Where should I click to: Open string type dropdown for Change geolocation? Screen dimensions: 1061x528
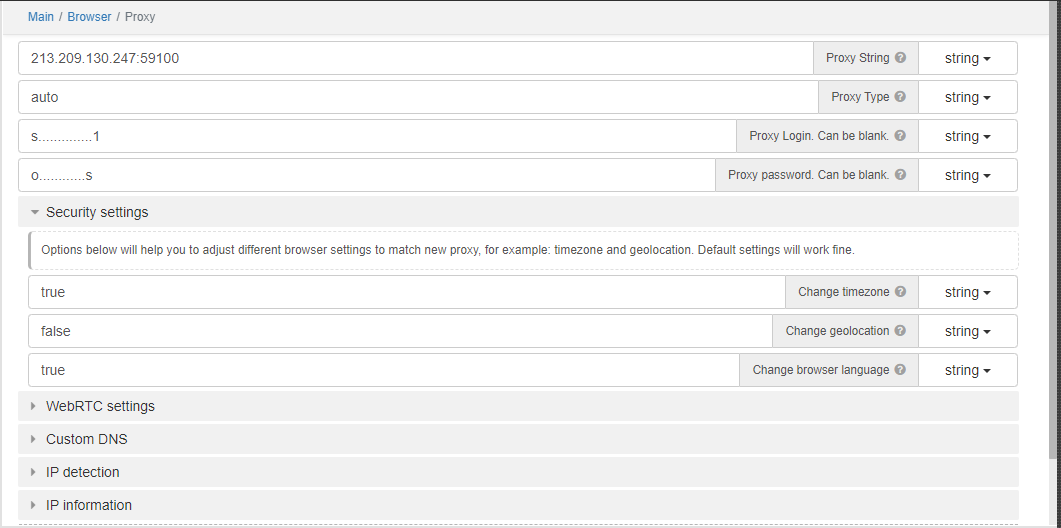tap(967, 331)
